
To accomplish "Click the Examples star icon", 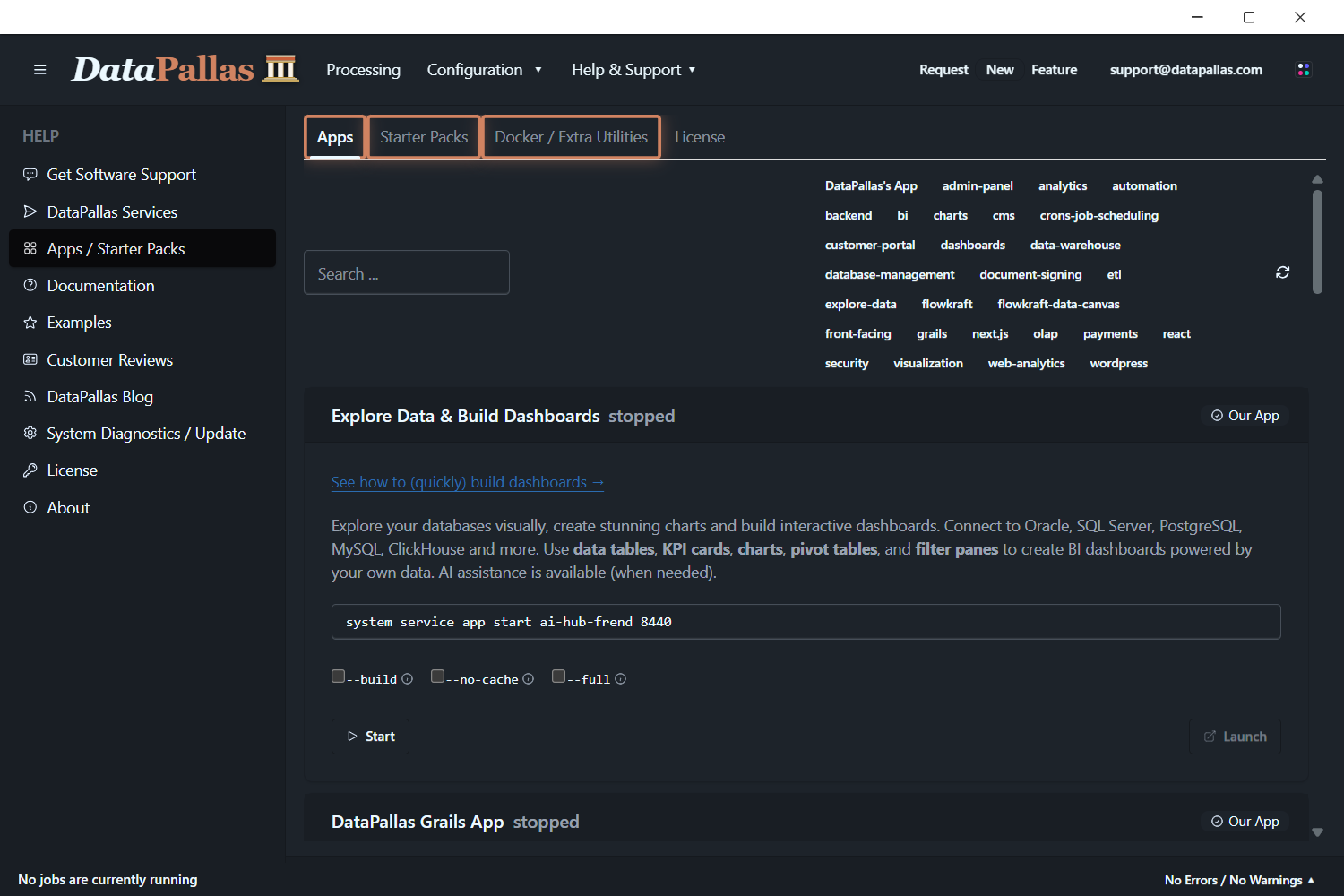I will click(x=30, y=323).
